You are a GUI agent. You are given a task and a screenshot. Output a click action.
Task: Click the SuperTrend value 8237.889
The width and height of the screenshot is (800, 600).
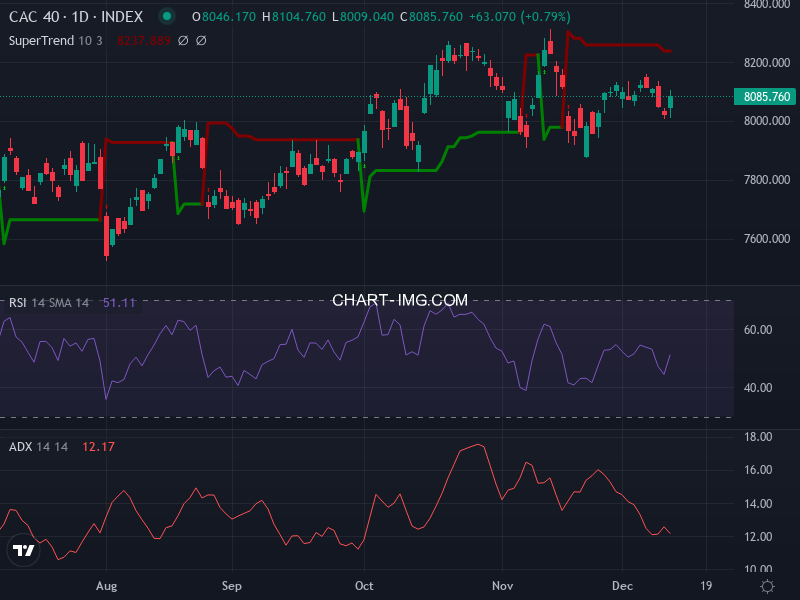point(144,41)
